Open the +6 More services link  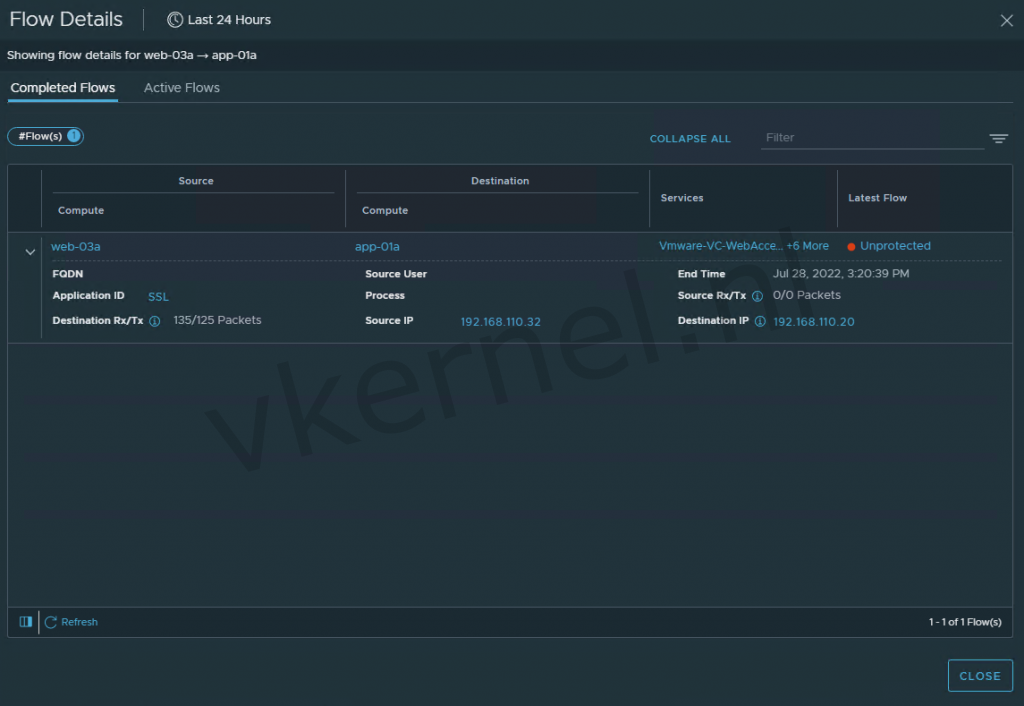tap(807, 245)
